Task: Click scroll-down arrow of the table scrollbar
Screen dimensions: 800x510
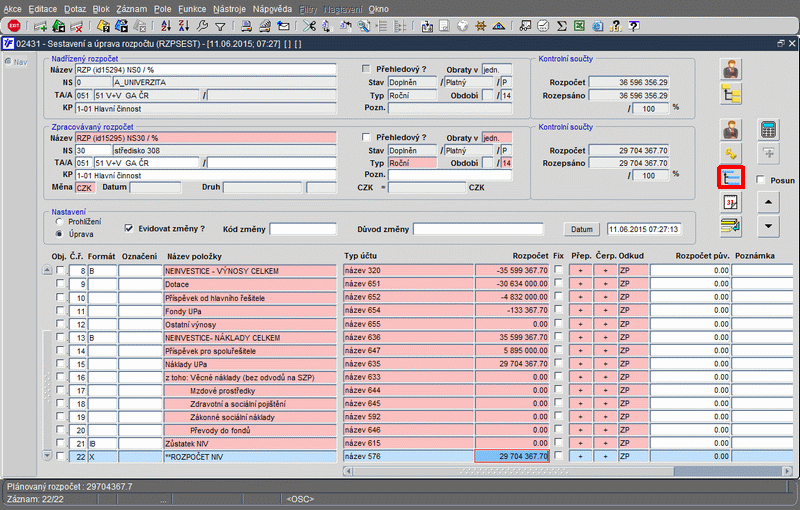Action: (x=47, y=456)
